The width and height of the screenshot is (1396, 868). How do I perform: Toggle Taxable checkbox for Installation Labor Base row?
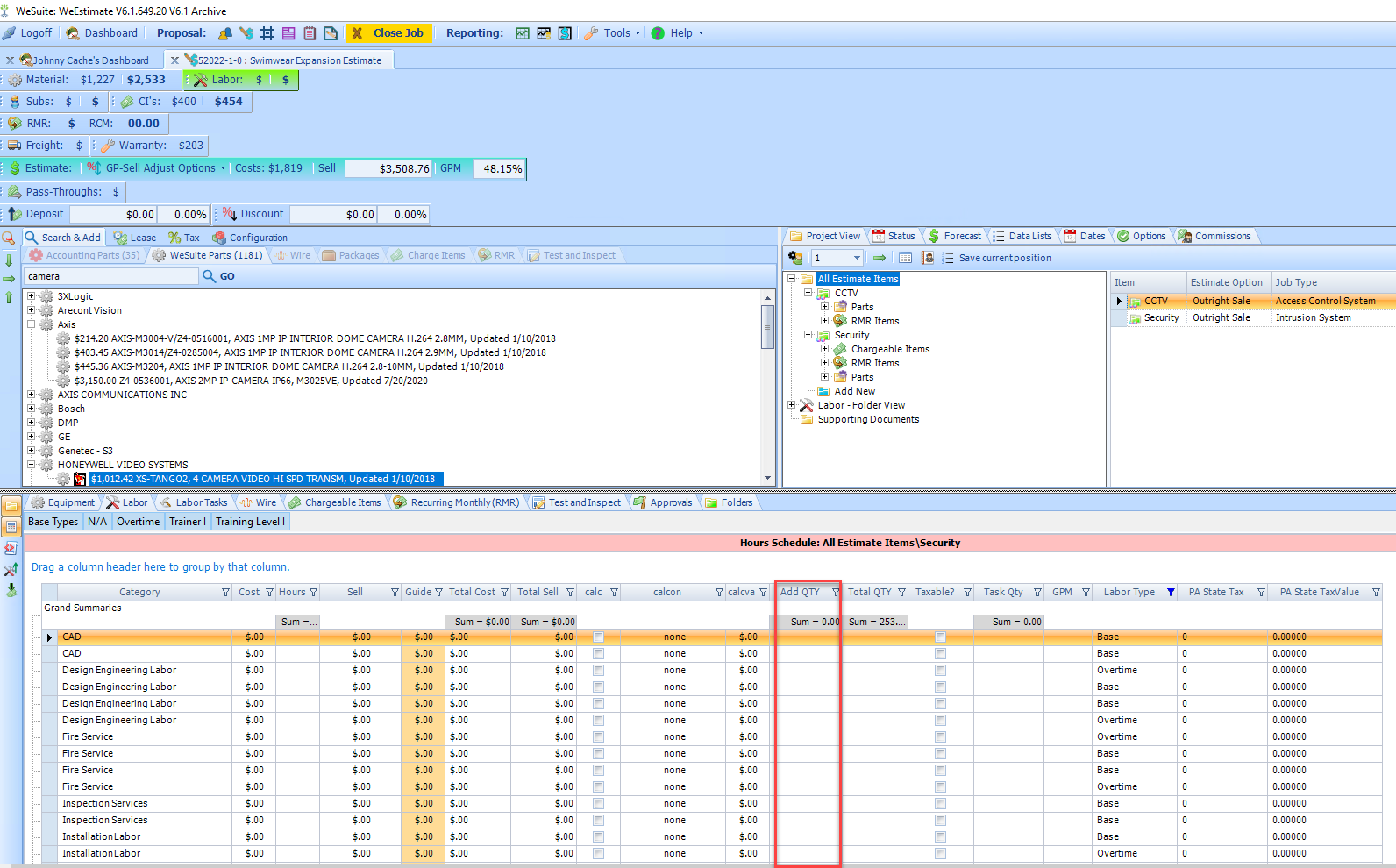pyautogui.click(x=940, y=837)
